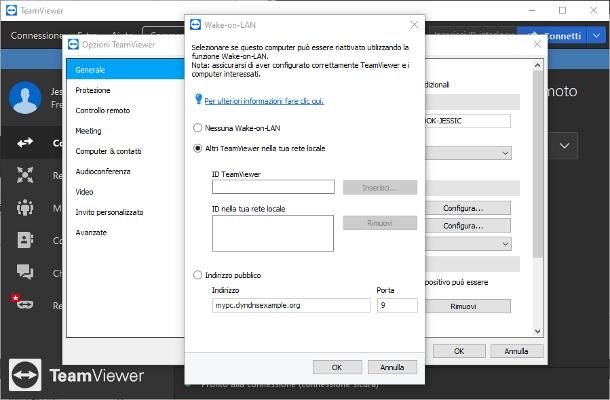Screen dimensions: 610x400
Task: Open the Remote Management icon in sidebar
Action: [x=25, y=175]
